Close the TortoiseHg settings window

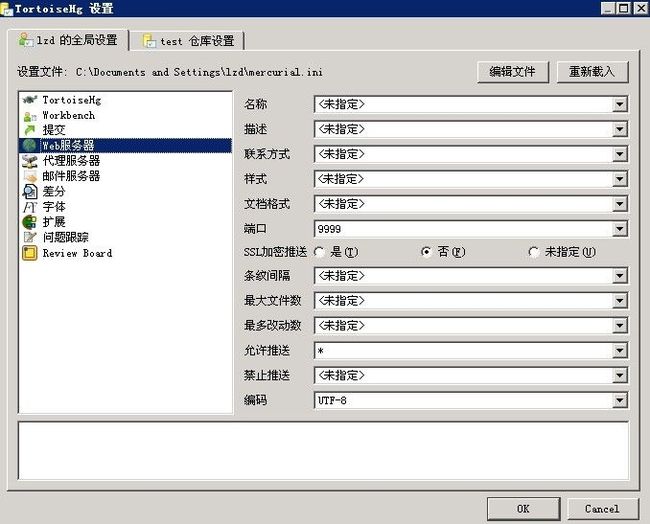641,8
